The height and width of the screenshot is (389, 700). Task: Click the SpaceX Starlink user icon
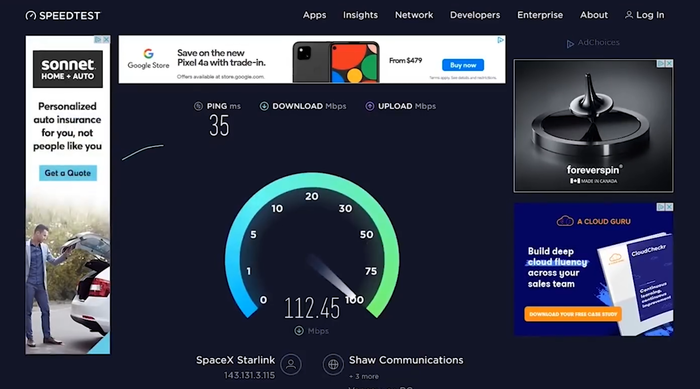tap(291, 364)
